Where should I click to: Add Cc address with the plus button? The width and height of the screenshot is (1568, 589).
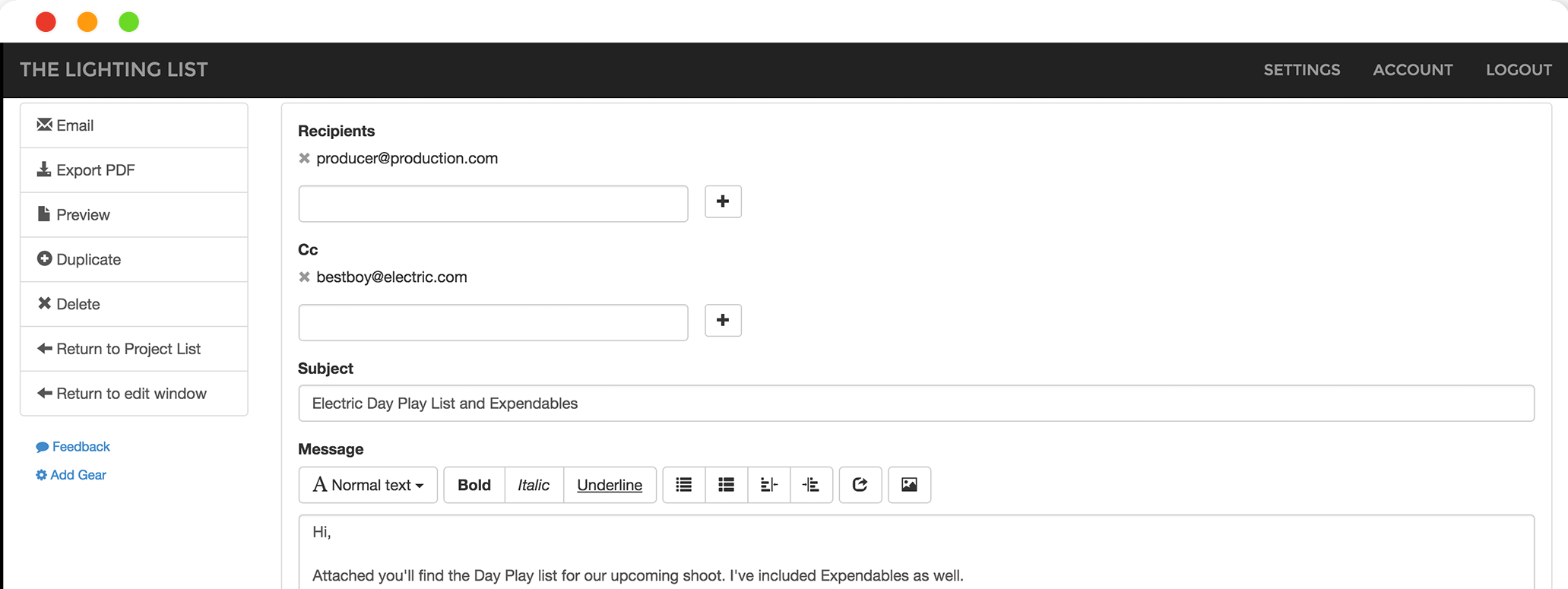(723, 320)
